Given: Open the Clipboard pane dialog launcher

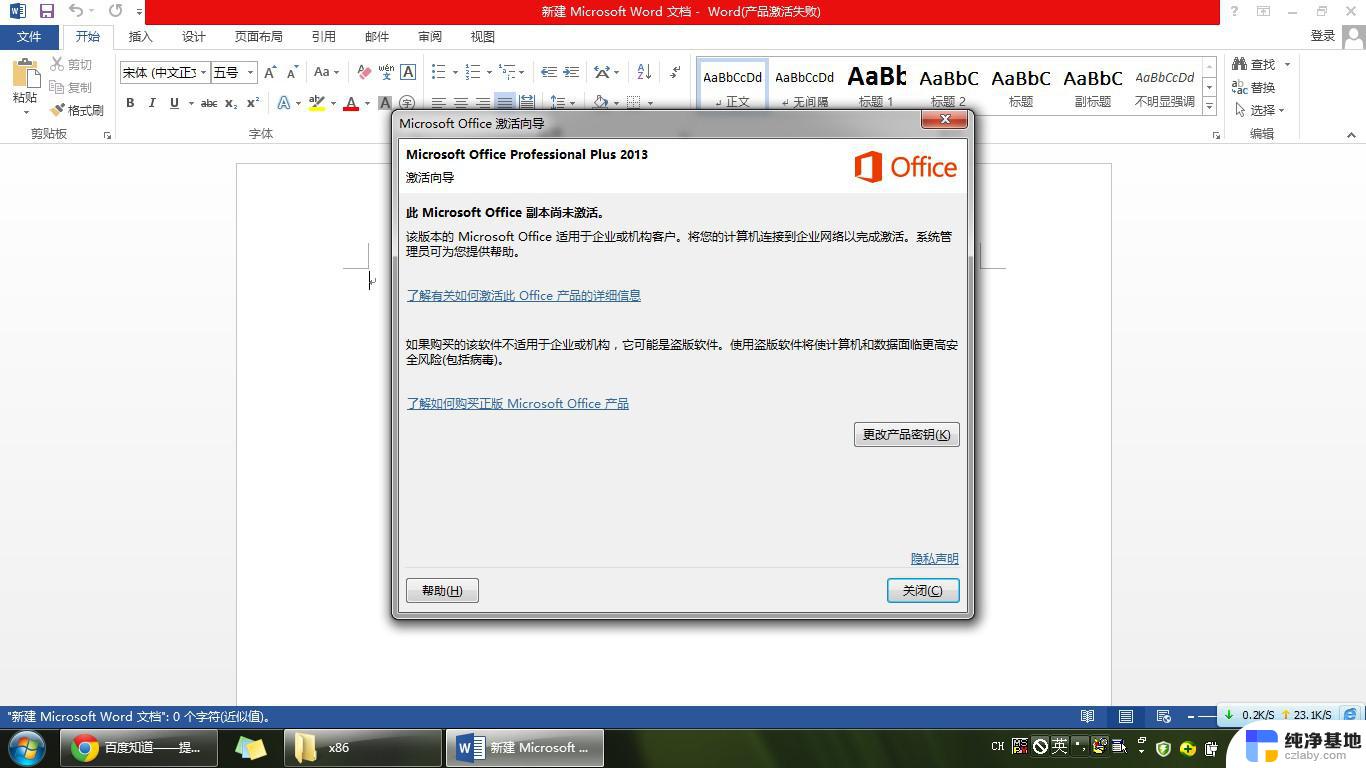Looking at the screenshot, I should (107, 135).
